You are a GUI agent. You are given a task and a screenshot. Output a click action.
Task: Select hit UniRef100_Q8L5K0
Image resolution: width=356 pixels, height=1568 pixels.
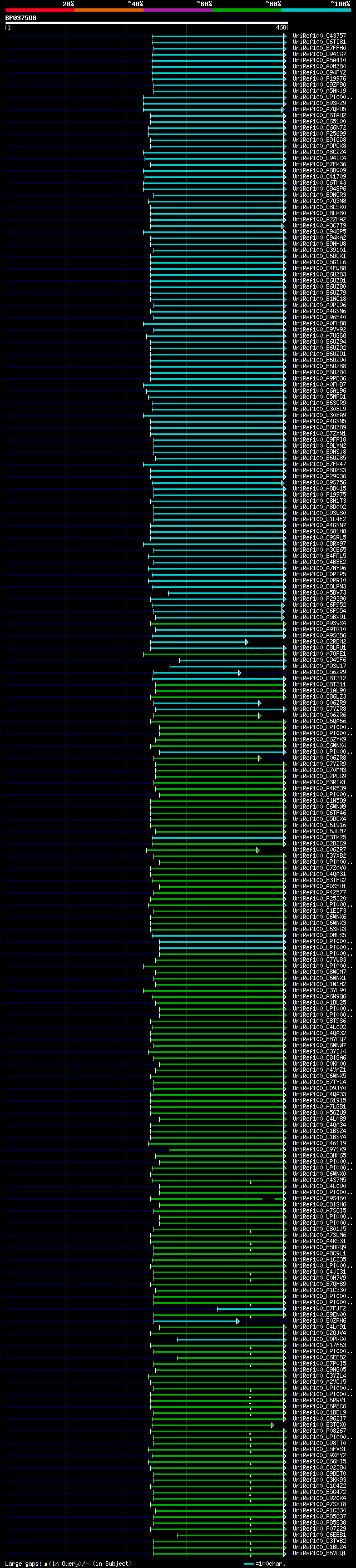(319, 207)
